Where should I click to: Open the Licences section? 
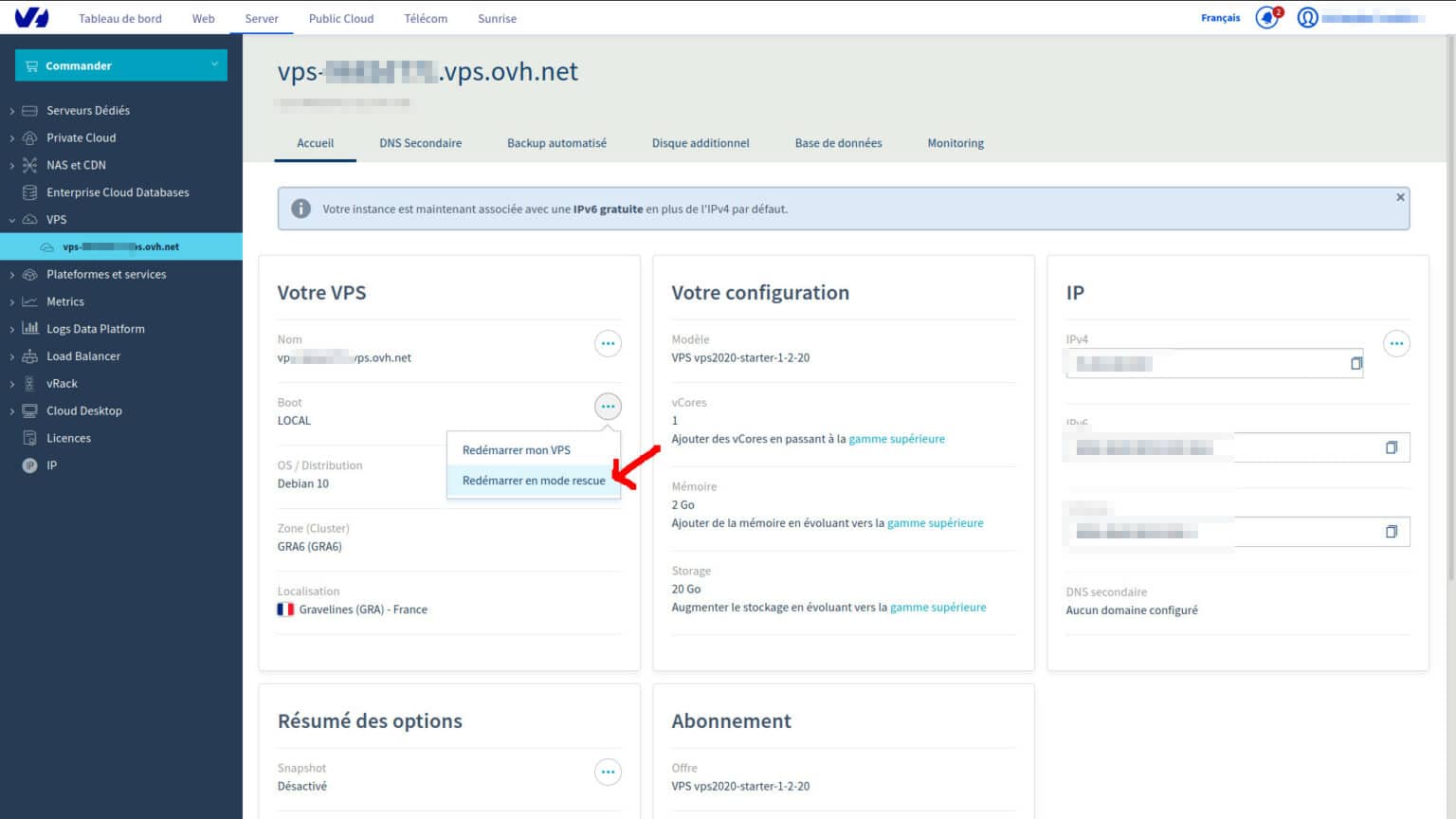[69, 437]
